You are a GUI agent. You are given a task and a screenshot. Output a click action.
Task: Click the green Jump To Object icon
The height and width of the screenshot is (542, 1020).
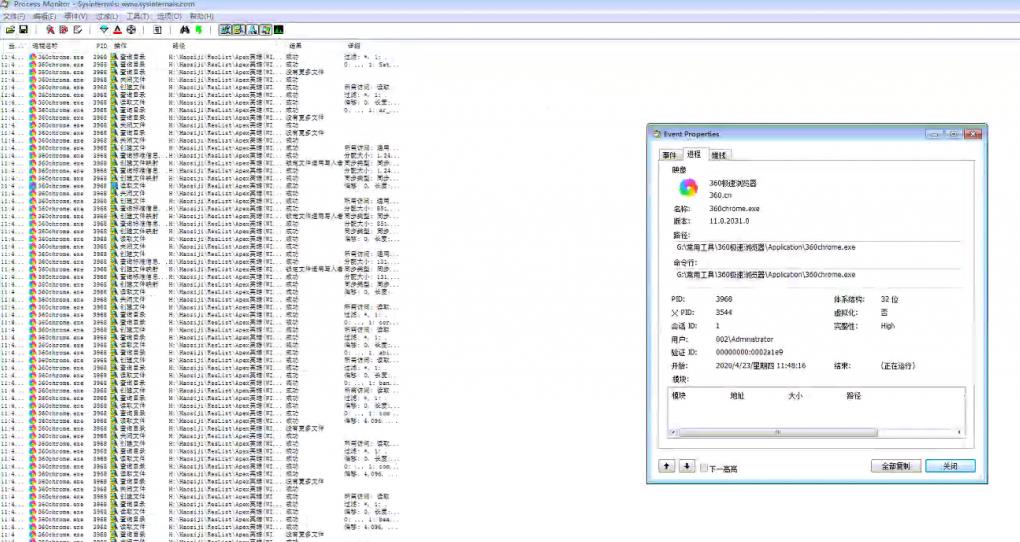click(x=198, y=30)
